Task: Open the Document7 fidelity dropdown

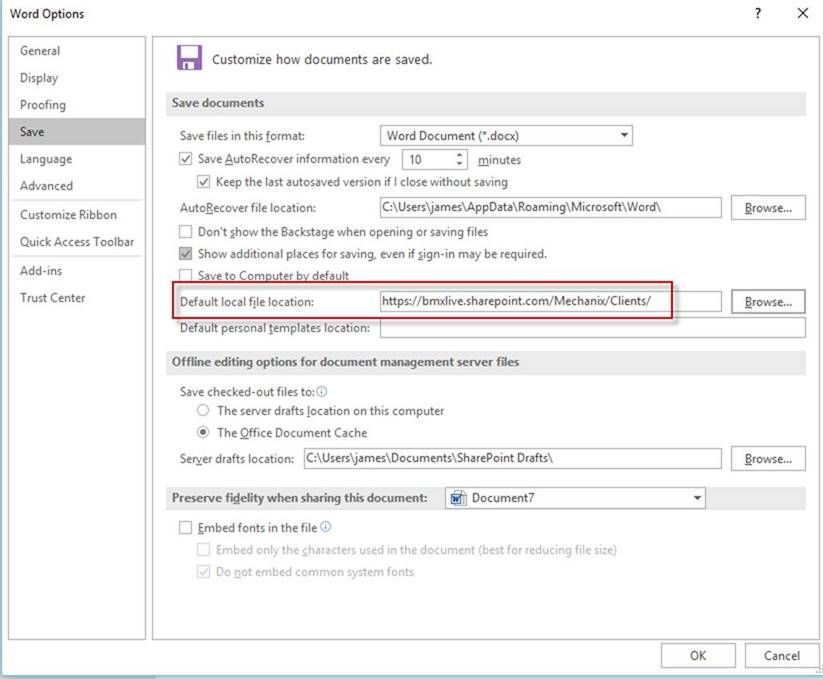Action: 575,498
